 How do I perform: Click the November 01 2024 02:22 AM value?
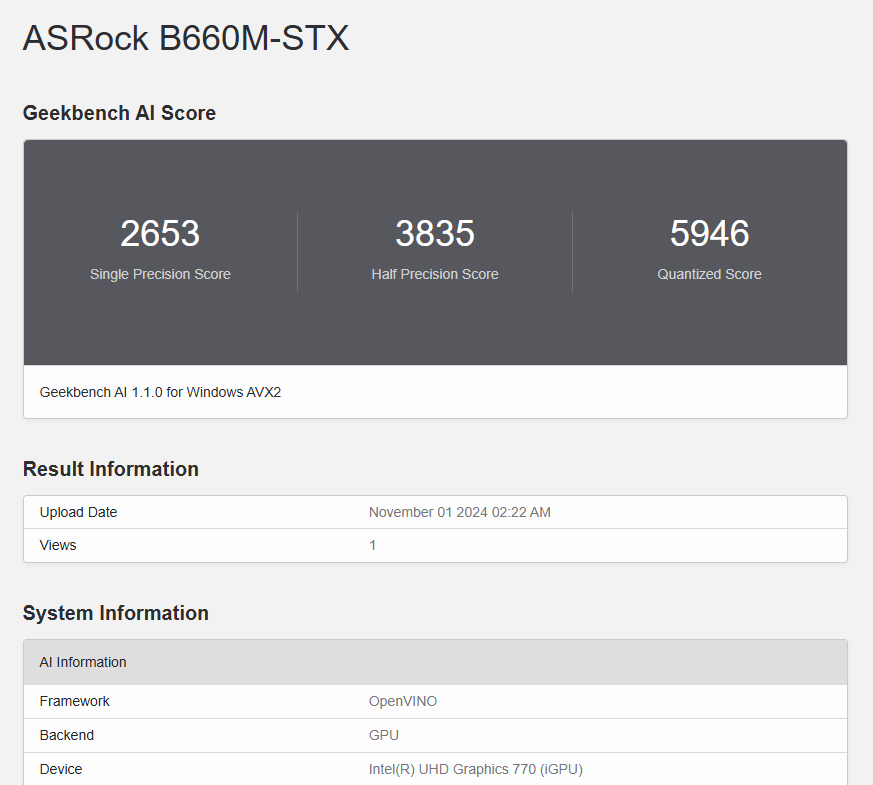[x=459, y=512]
